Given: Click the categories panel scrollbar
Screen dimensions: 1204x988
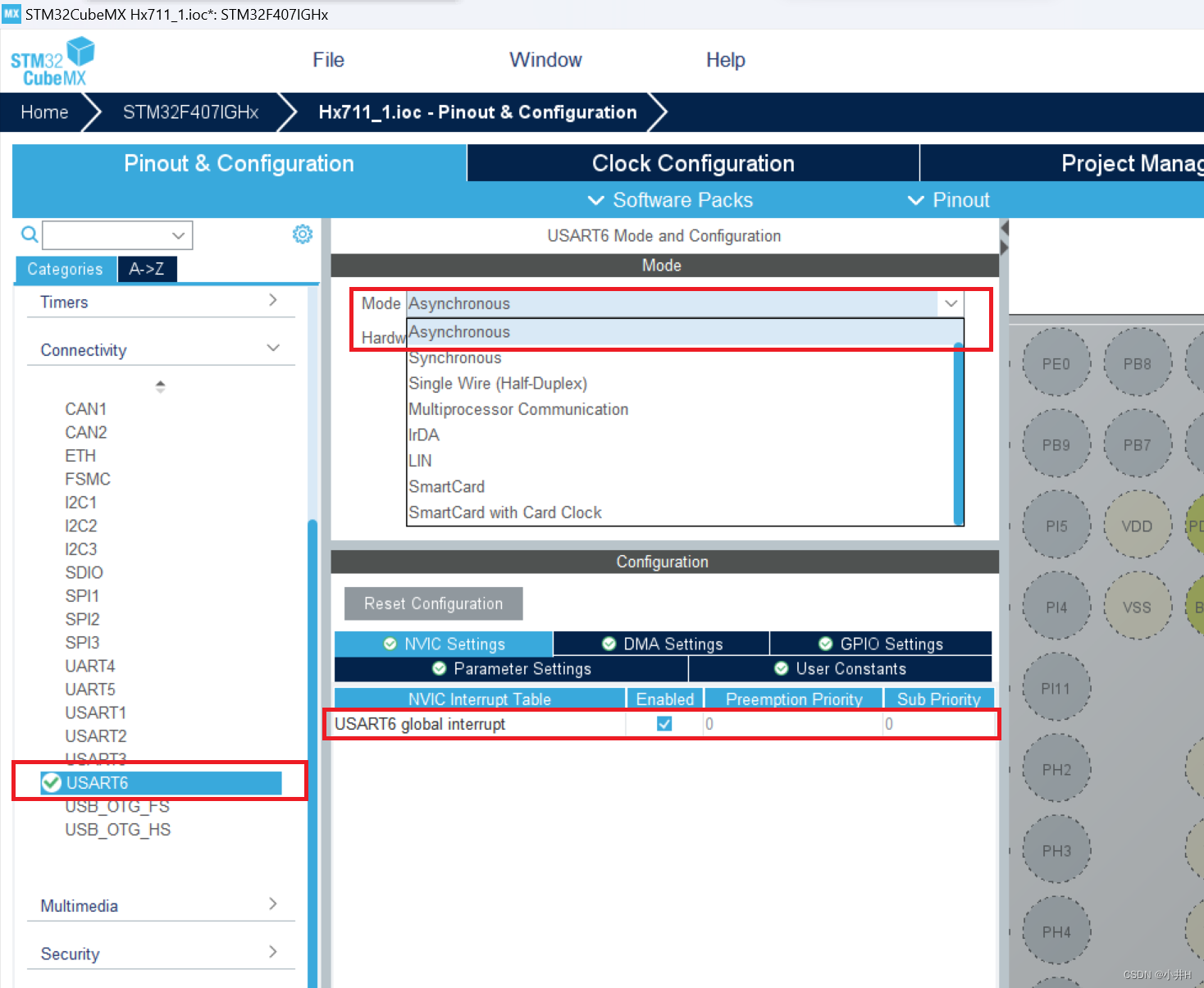Looking at the screenshot, I should click(312, 753).
